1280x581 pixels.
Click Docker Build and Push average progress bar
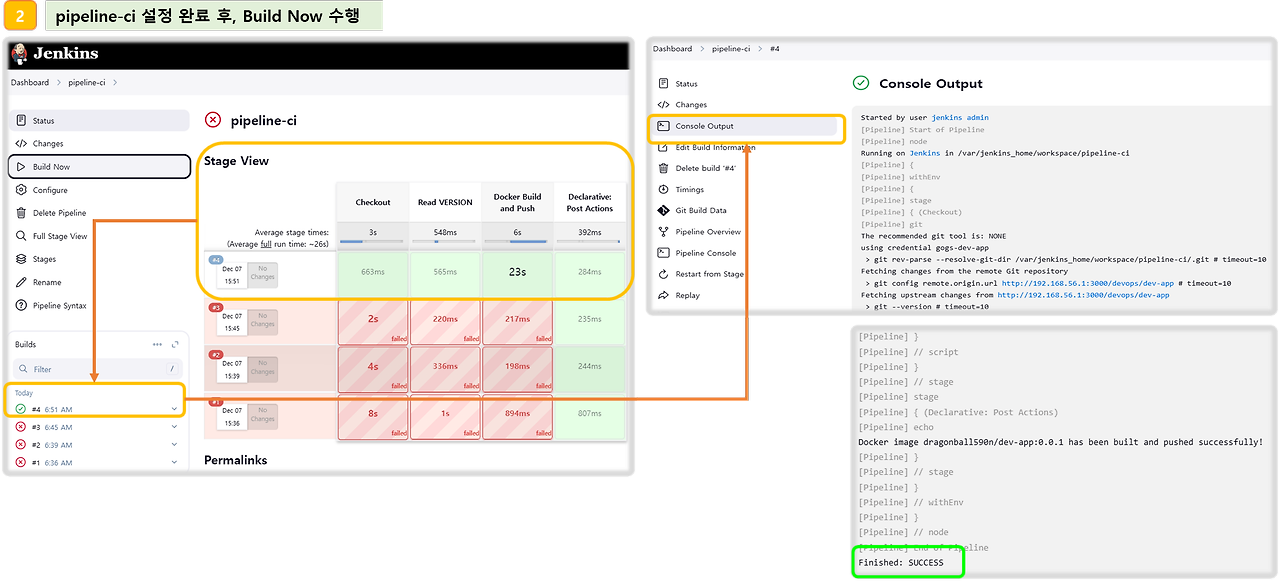click(x=517, y=241)
